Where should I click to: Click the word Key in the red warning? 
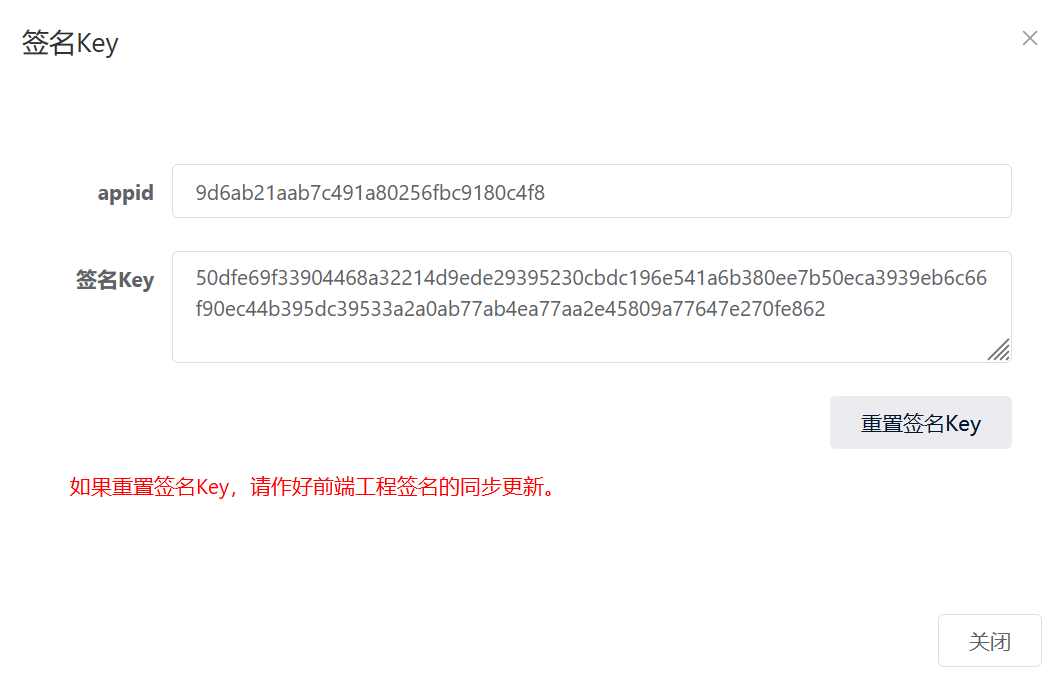coord(212,487)
